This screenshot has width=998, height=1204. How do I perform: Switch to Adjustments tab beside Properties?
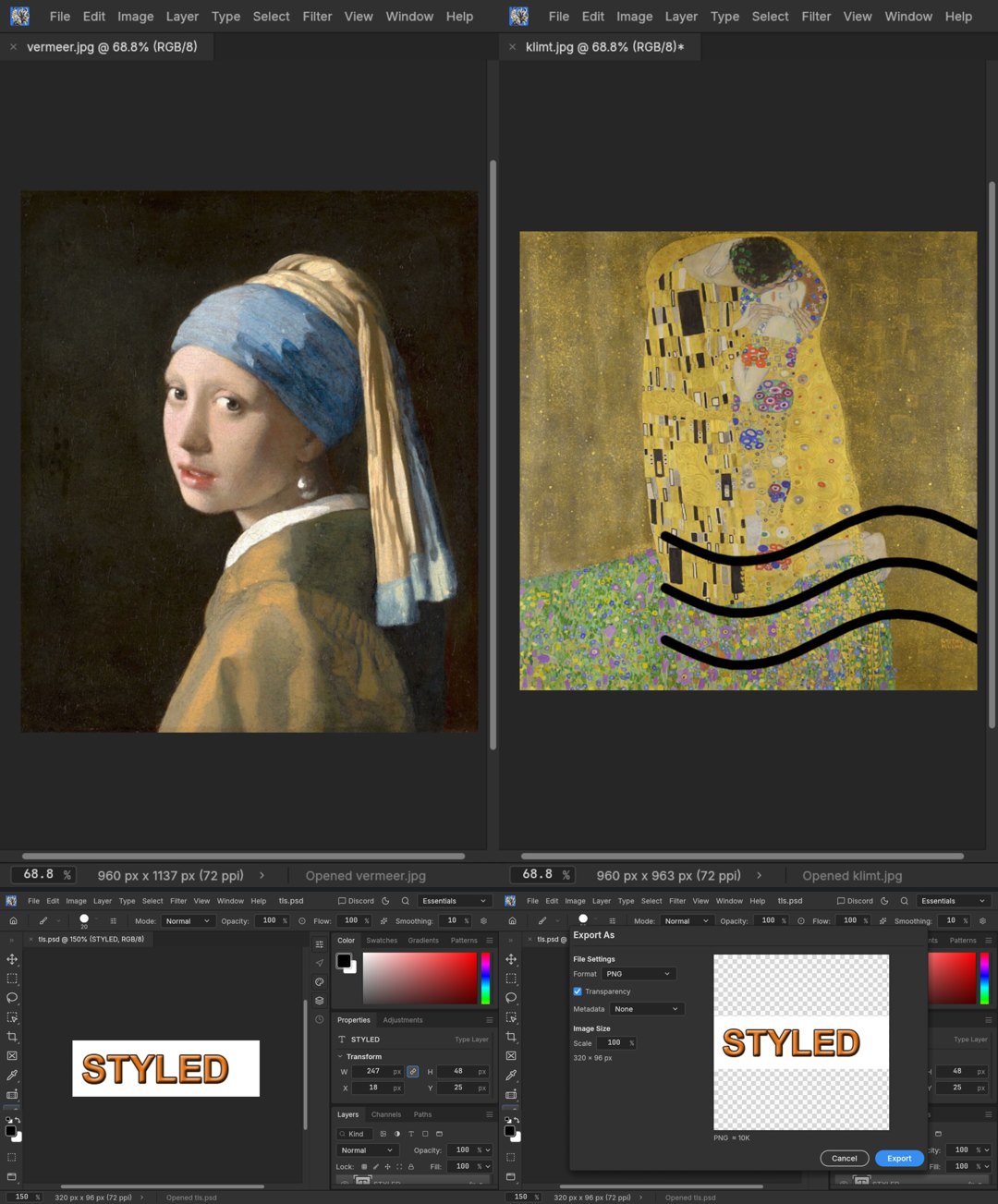coord(403,1020)
